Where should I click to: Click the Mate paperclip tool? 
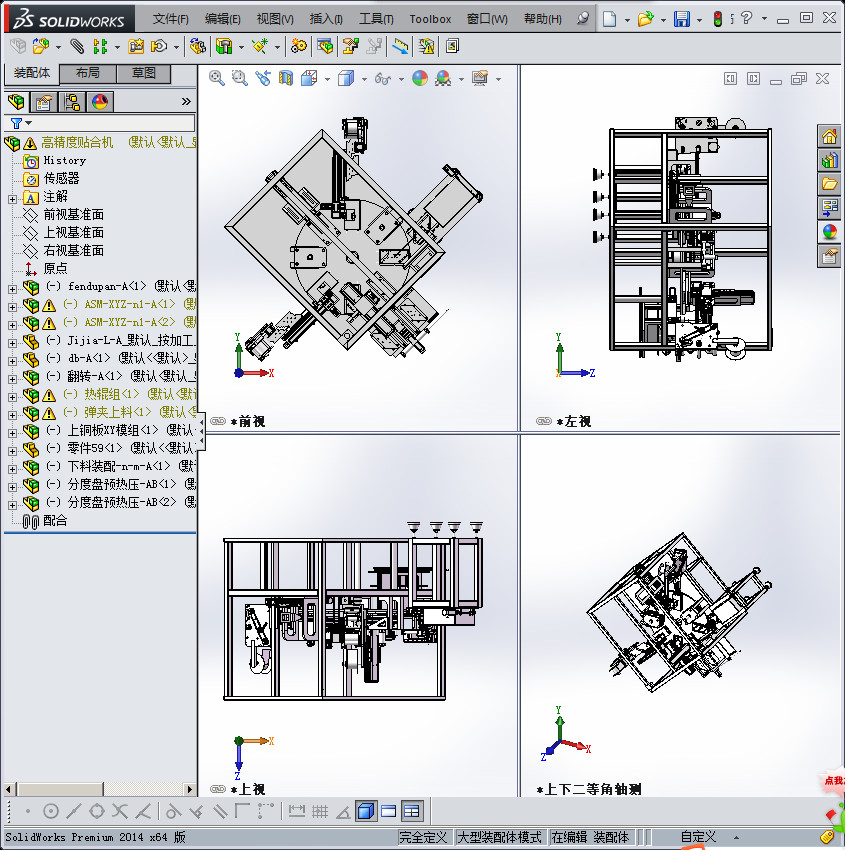click(x=78, y=47)
